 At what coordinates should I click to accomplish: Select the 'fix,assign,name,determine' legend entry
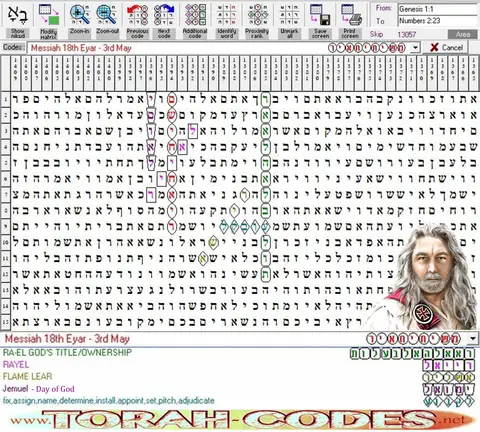point(108,401)
